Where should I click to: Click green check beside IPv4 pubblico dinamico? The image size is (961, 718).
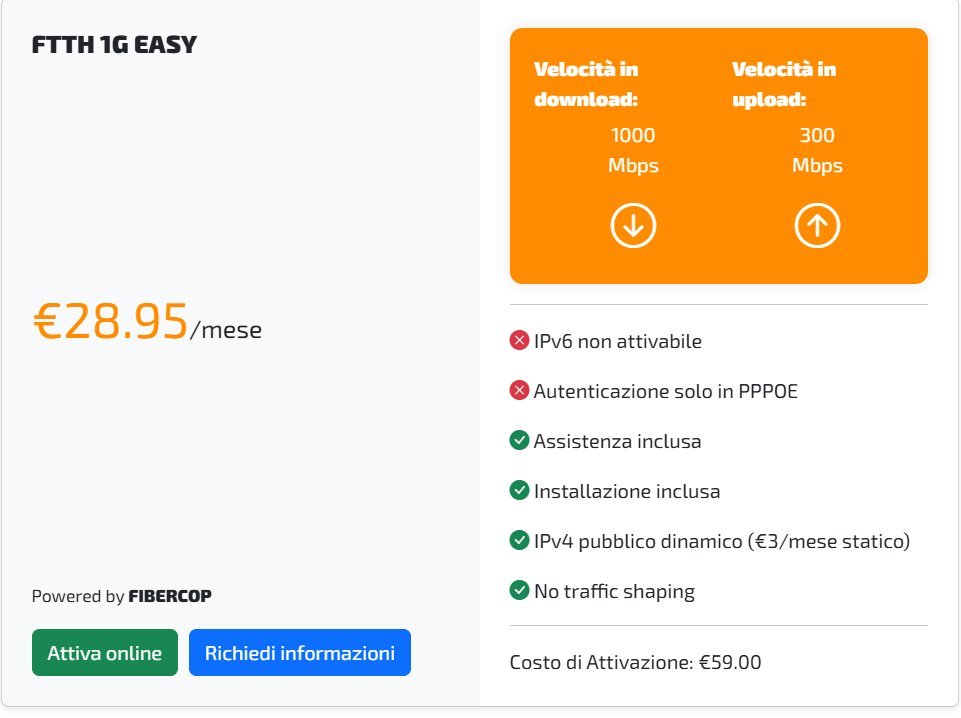pyautogui.click(x=519, y=541)
